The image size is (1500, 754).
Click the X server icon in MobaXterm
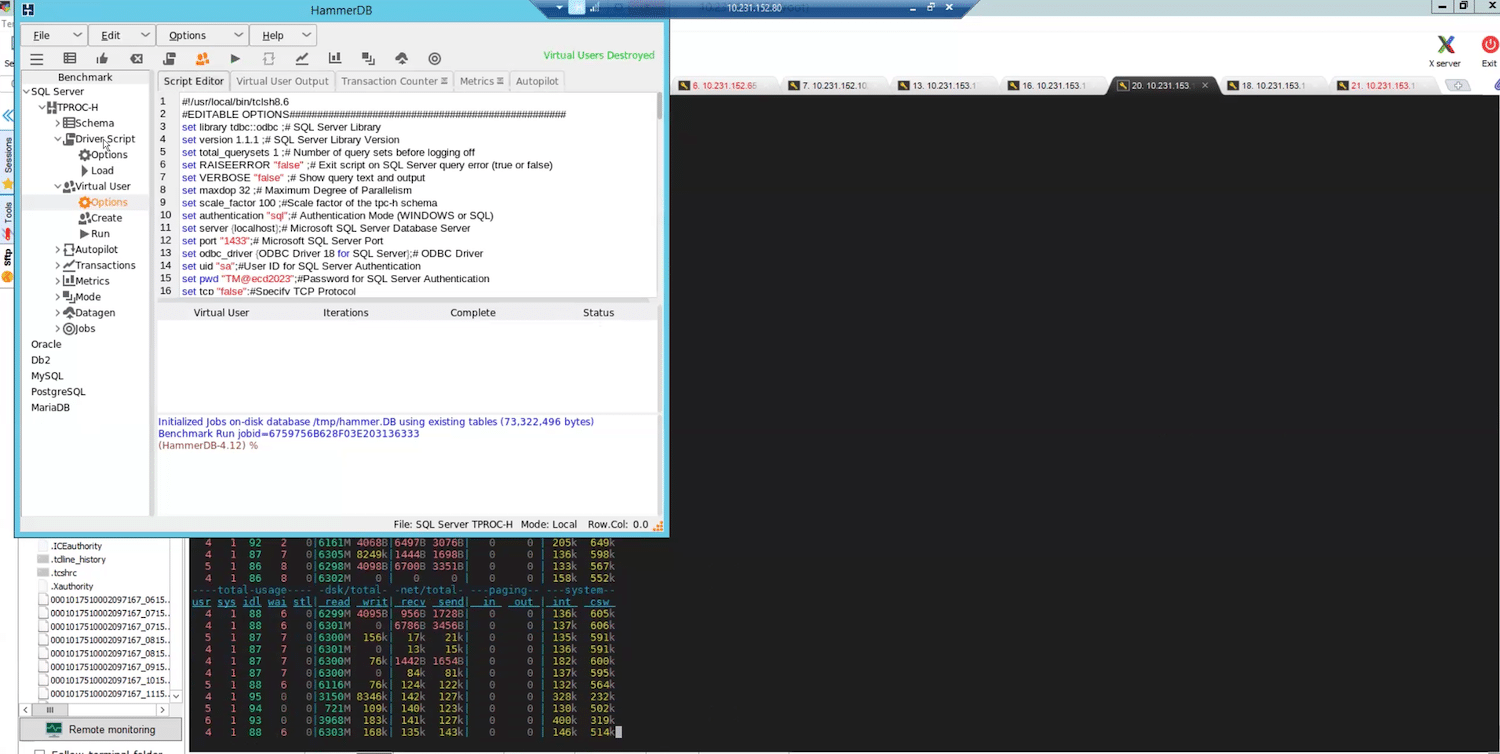tap(1445, 51)
